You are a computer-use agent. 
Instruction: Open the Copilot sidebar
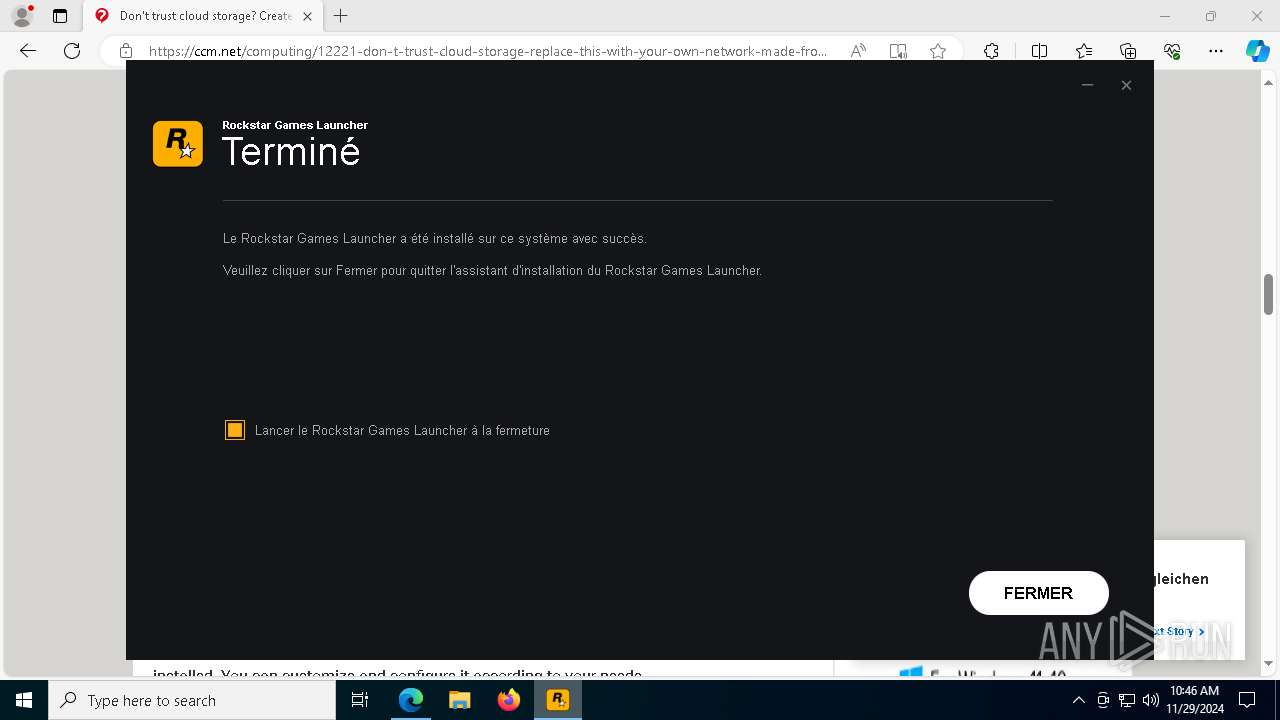1257,51
